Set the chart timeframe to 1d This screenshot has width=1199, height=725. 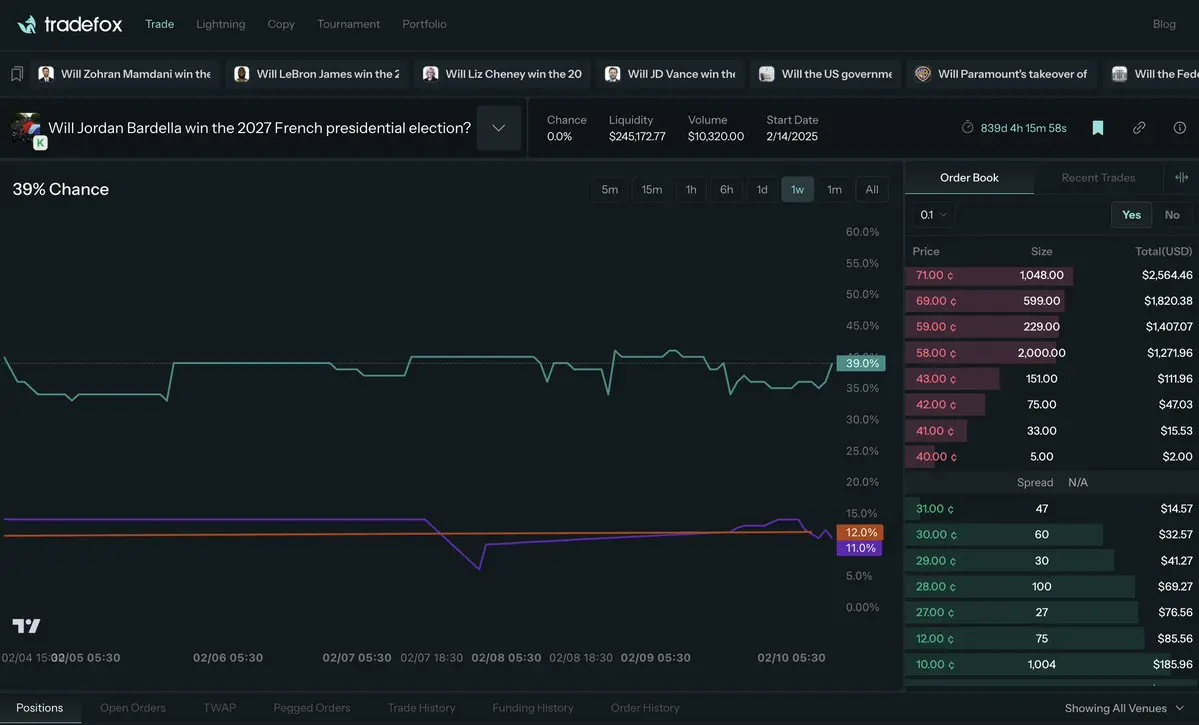point(762,190)
